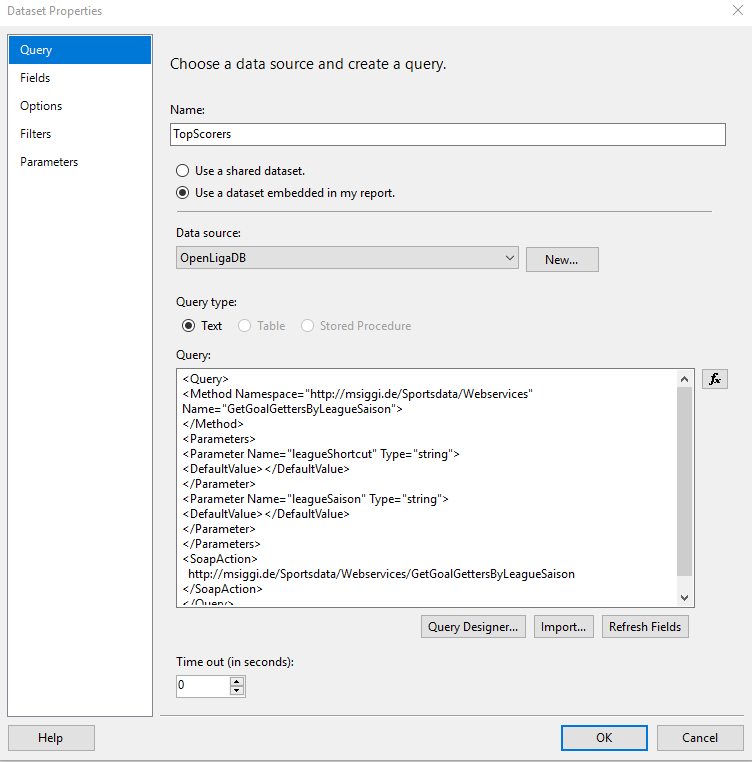Open the Options page
The height and width of the screenshot is (762, 752).
[x=41, y=106]
